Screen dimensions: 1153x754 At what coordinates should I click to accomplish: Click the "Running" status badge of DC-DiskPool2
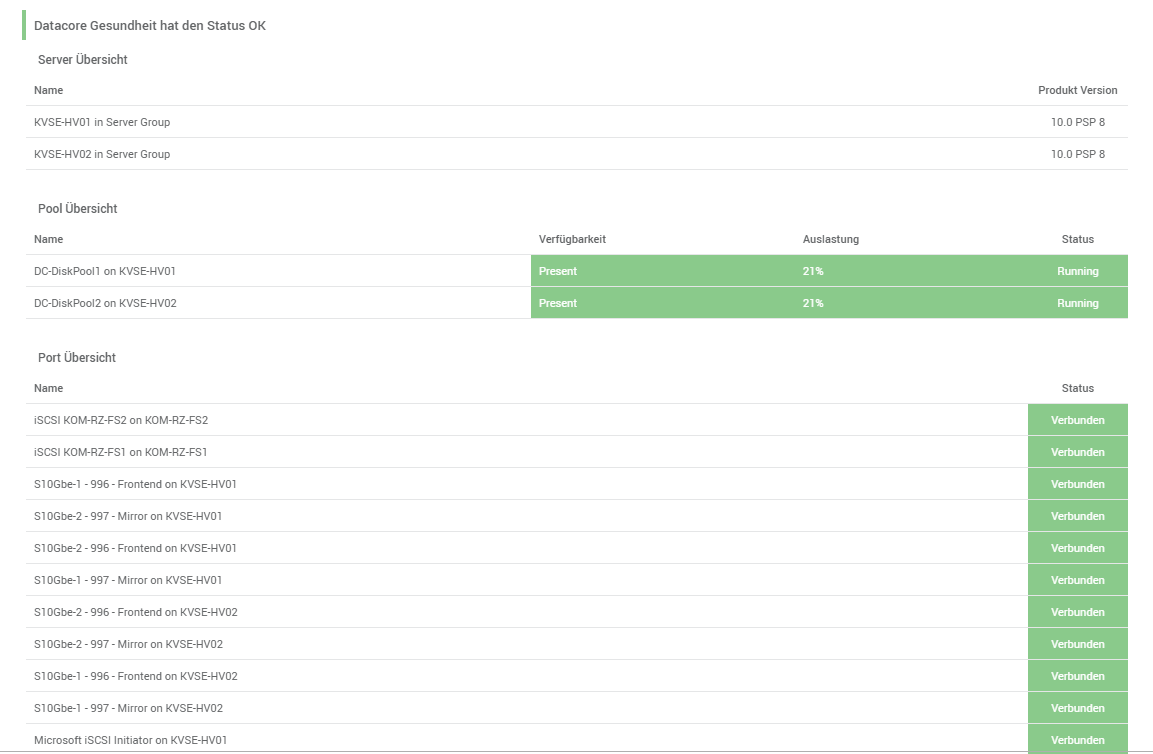[1076, 302]
